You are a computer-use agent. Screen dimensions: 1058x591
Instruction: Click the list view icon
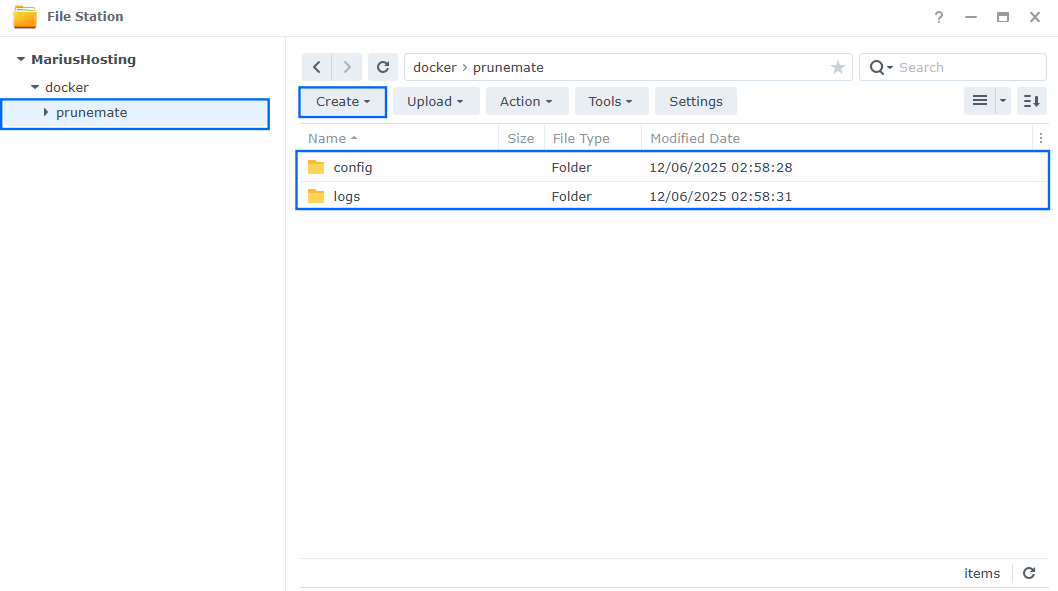(x=980, y=101)
